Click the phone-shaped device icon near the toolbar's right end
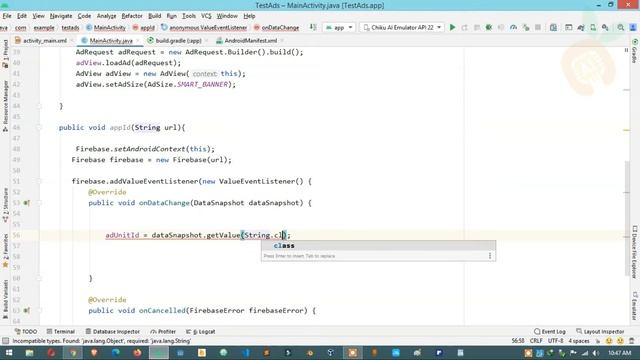This screenshot has height=360, width=640. click(x=593, y=27)
